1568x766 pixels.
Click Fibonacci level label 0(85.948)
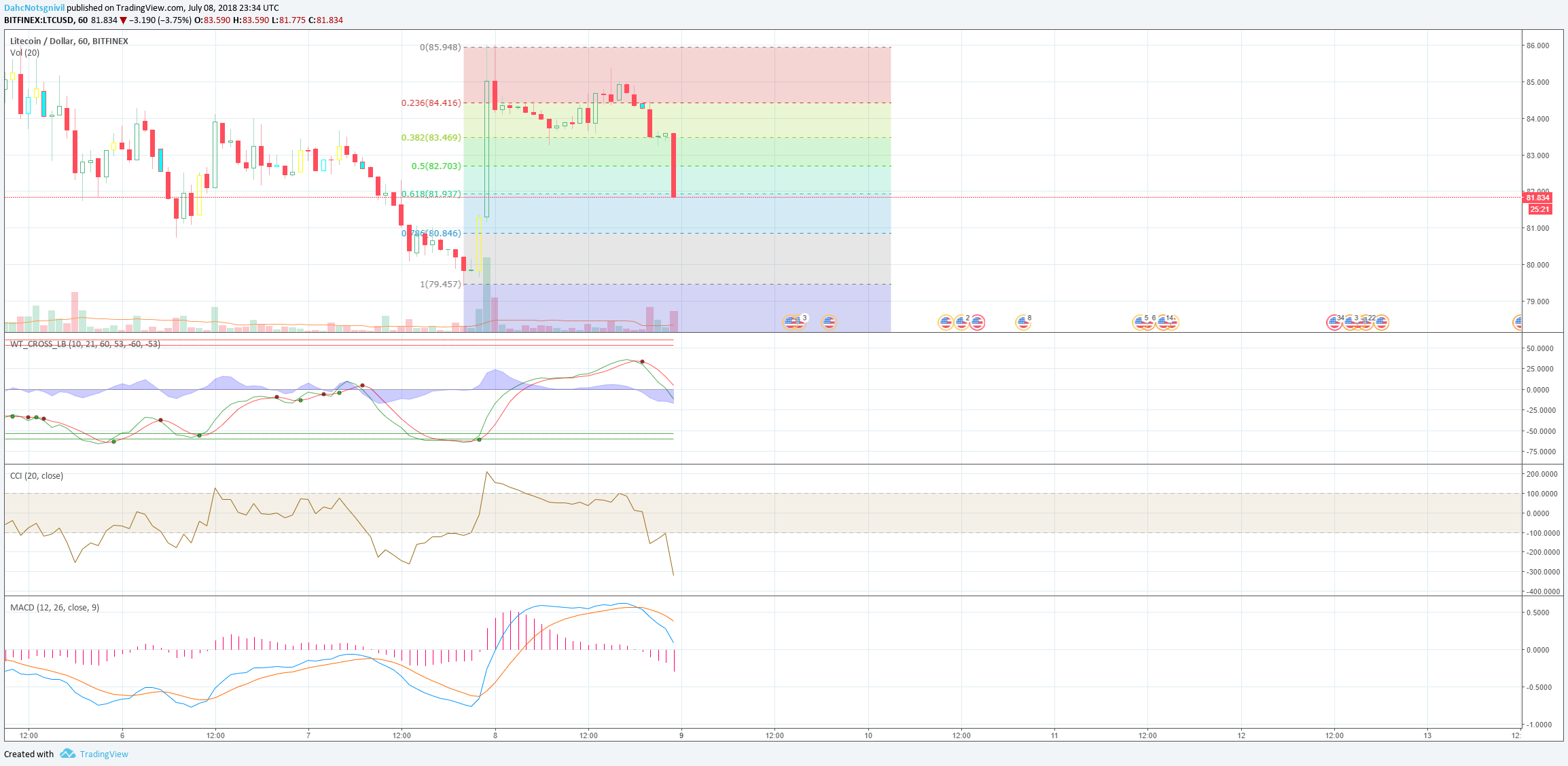[x=440, y=48]
